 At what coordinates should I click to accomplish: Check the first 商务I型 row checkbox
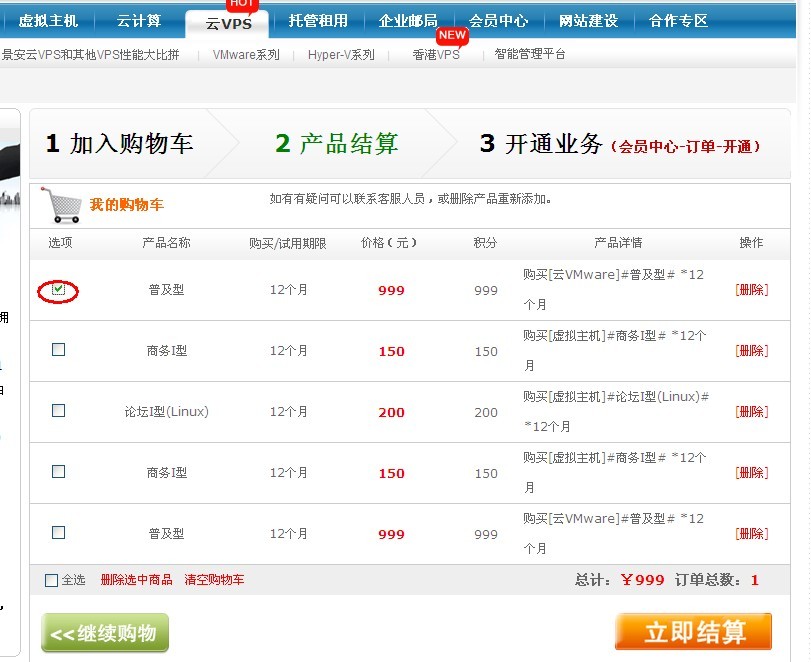point(58,350)
